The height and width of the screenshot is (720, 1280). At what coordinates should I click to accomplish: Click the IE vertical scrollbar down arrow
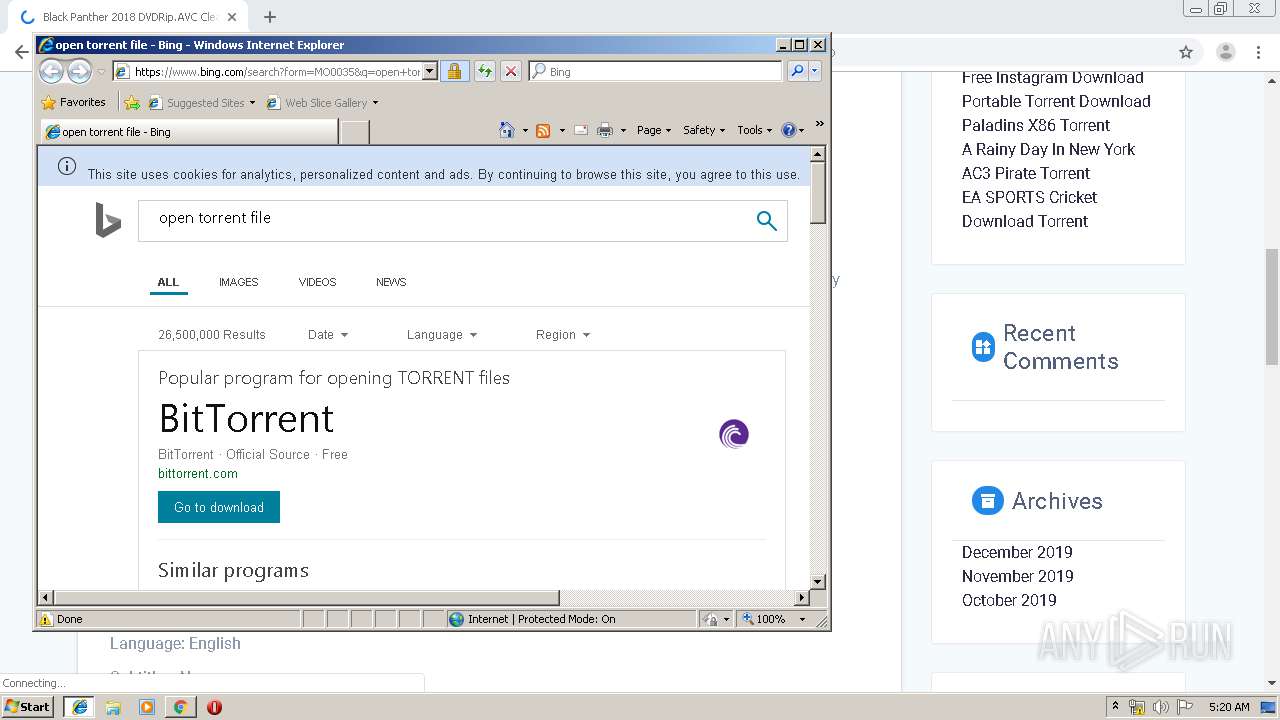817,581
